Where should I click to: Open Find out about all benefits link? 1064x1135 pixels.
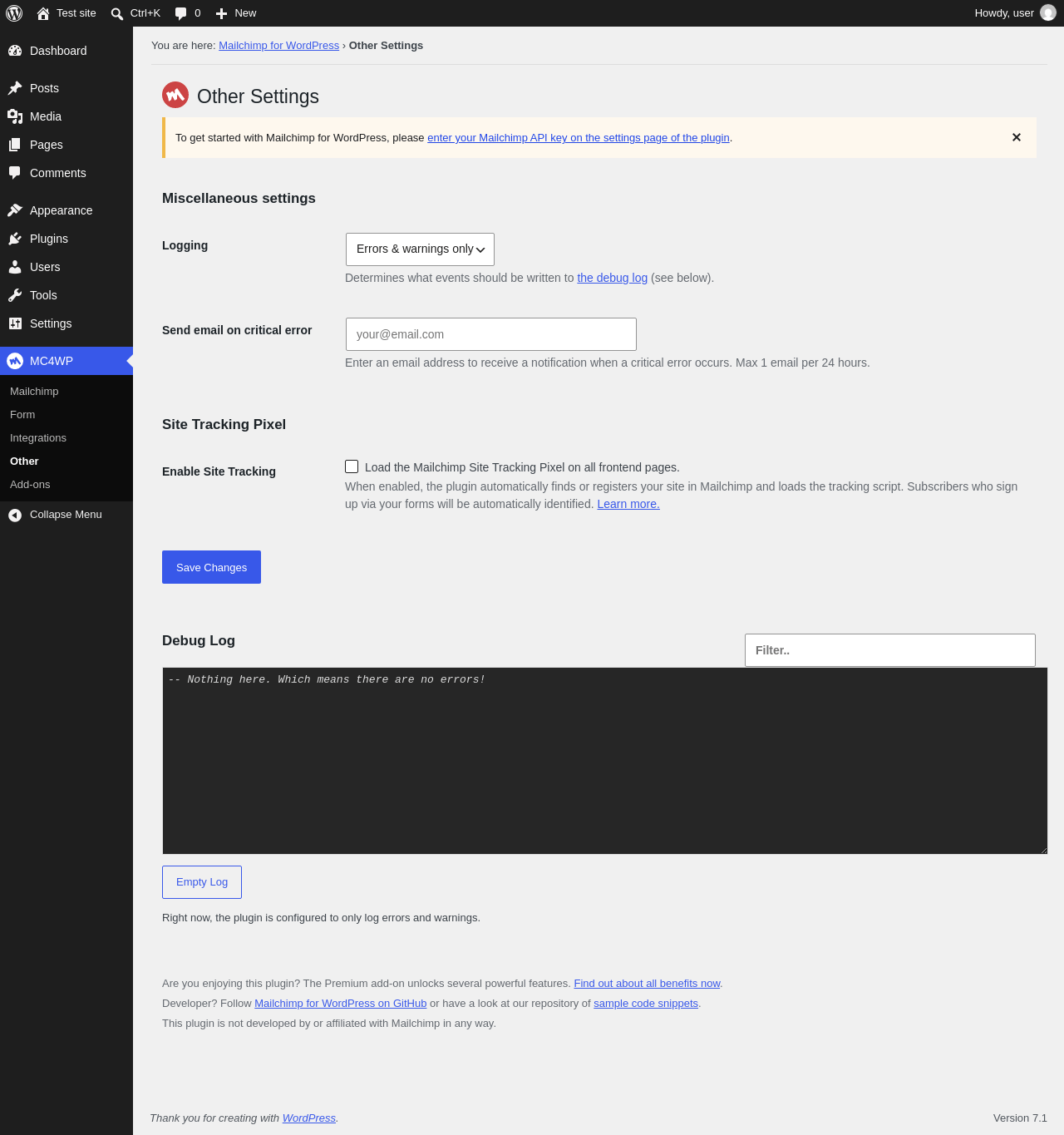(647, 984)
